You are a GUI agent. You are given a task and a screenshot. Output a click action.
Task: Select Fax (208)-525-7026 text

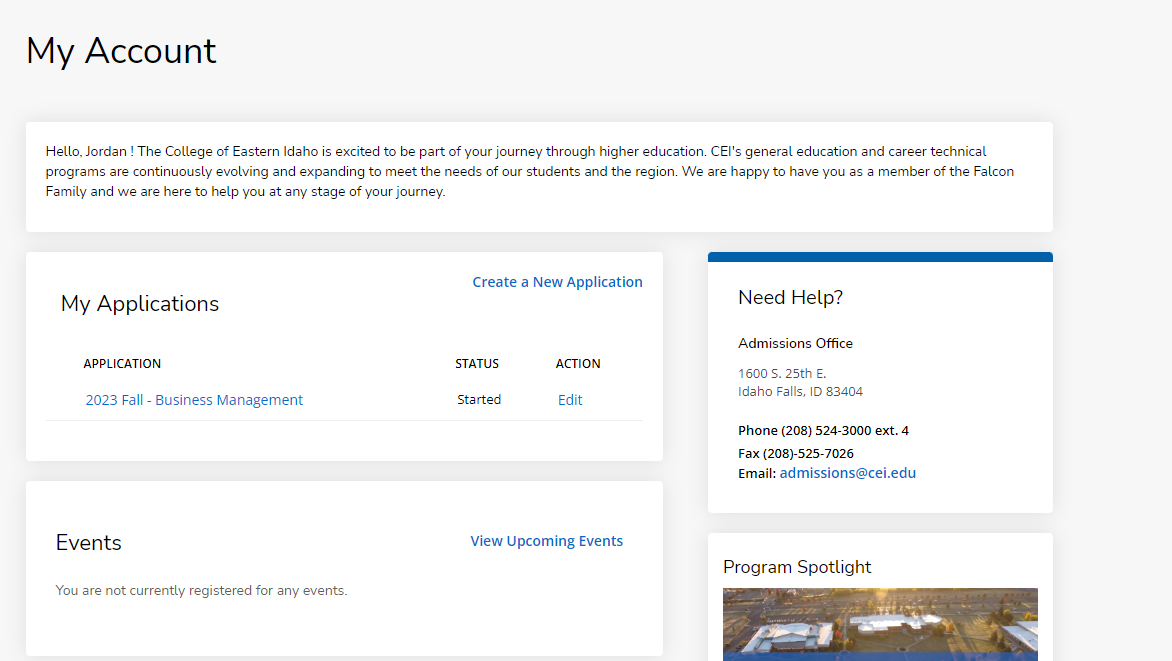(795, 453)
